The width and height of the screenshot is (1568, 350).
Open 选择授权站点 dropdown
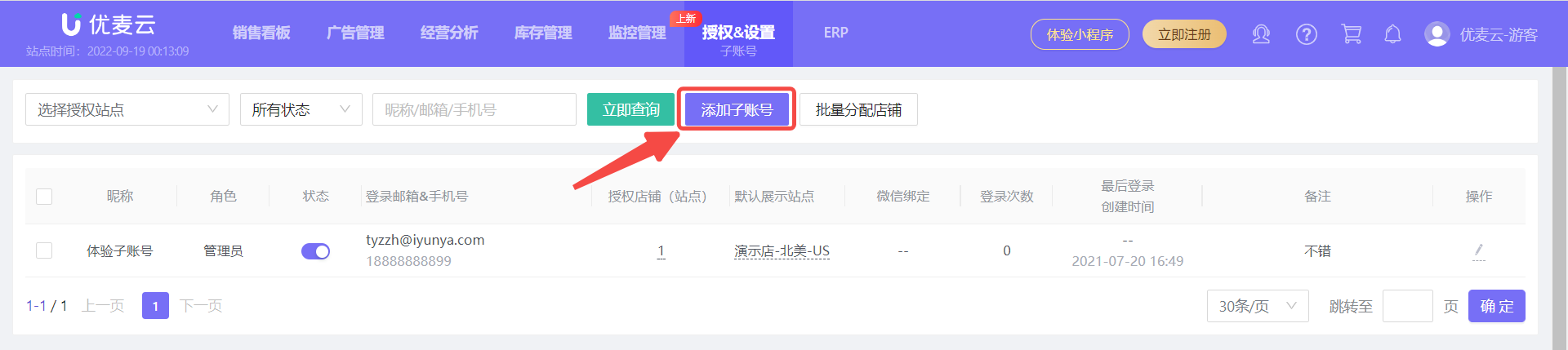[x=127, y=109]
